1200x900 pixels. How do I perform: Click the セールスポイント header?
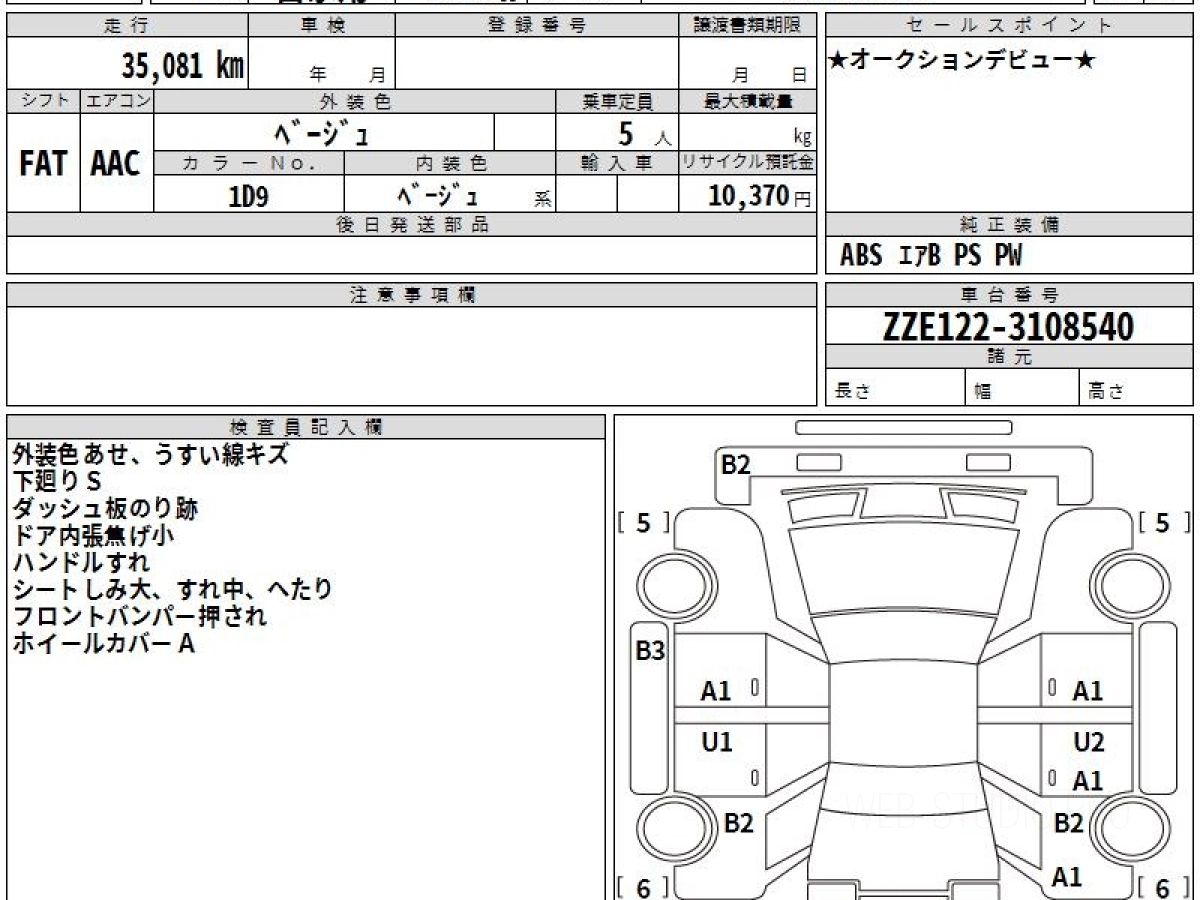pos(1010,26)
